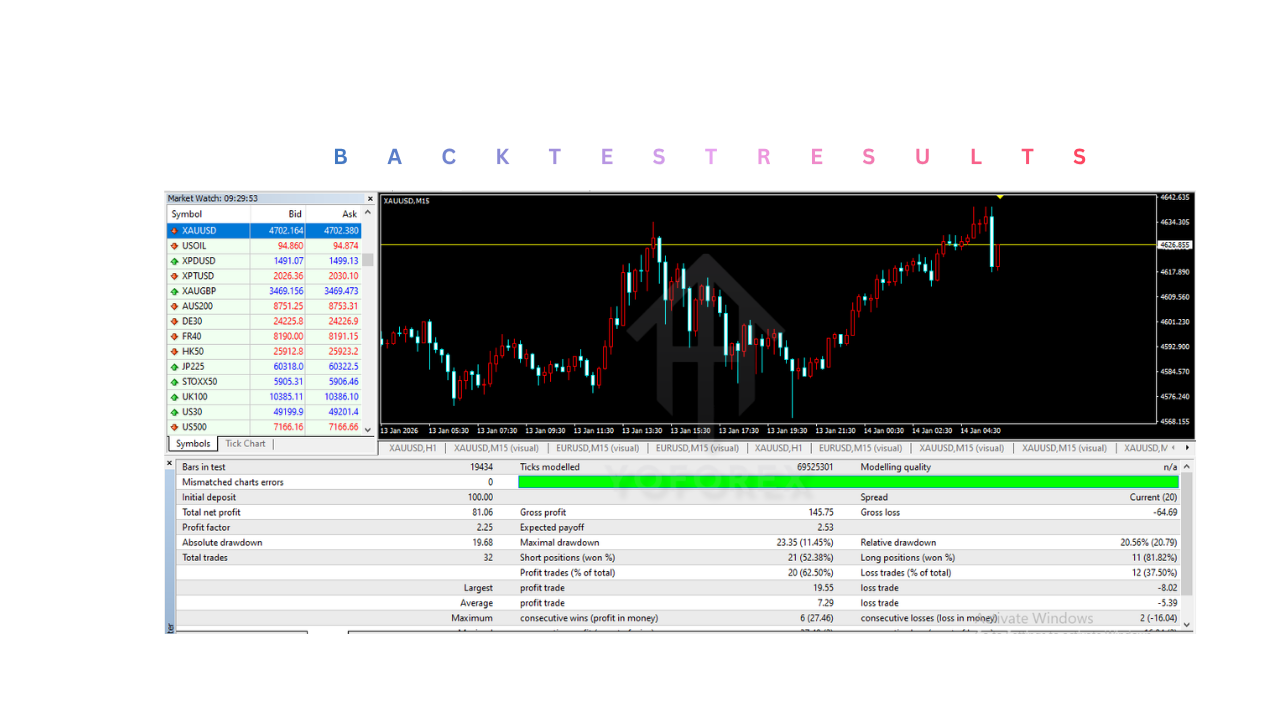Click the Market Watch scrollbar up arrow
The width and height of the screenshot is (1280, 720).
click(367, 212)
